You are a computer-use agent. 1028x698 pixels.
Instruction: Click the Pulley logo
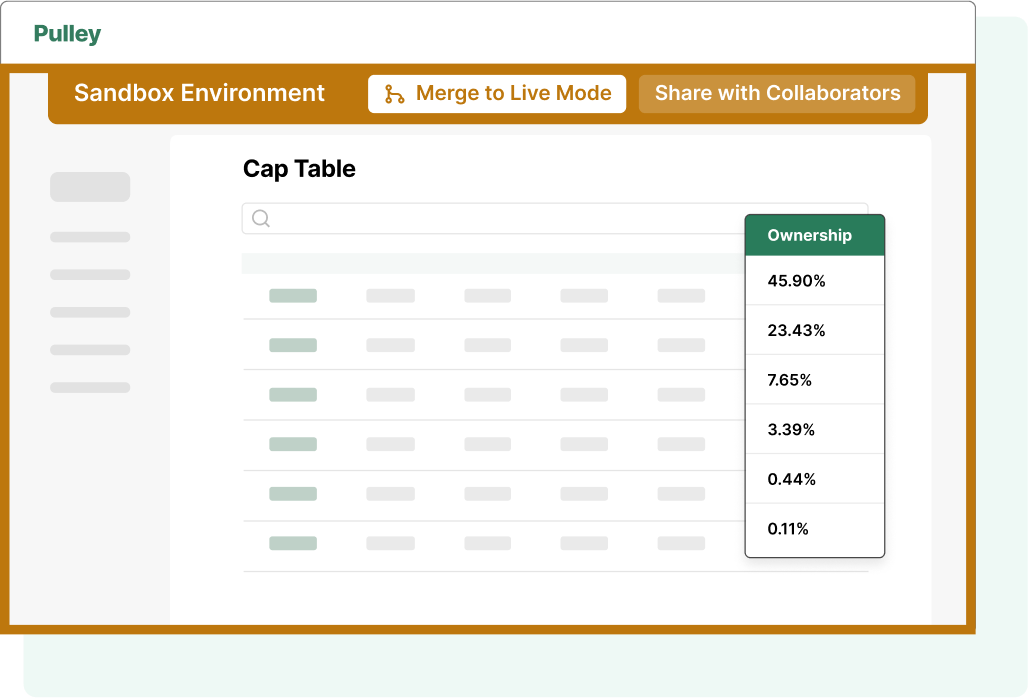[67, 34]
